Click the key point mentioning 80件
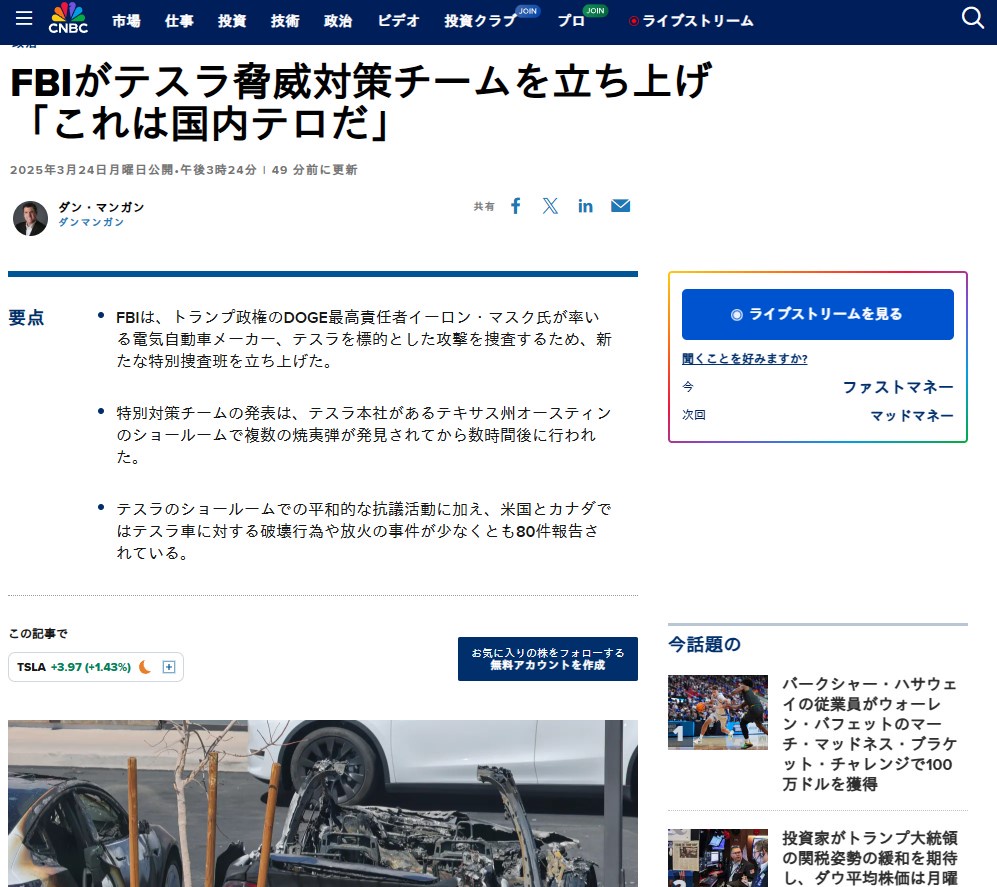This screenshot has height=887, width=997. tap(364, 531)
